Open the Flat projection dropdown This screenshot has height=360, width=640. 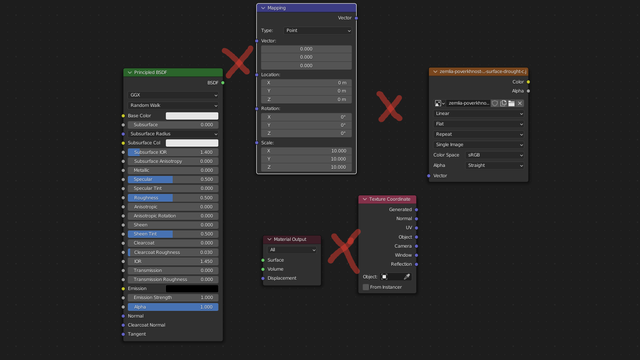point(478,124)
